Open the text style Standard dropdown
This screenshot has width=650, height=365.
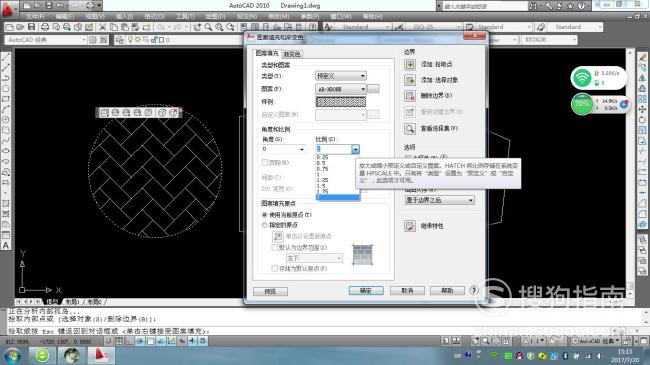363,27
